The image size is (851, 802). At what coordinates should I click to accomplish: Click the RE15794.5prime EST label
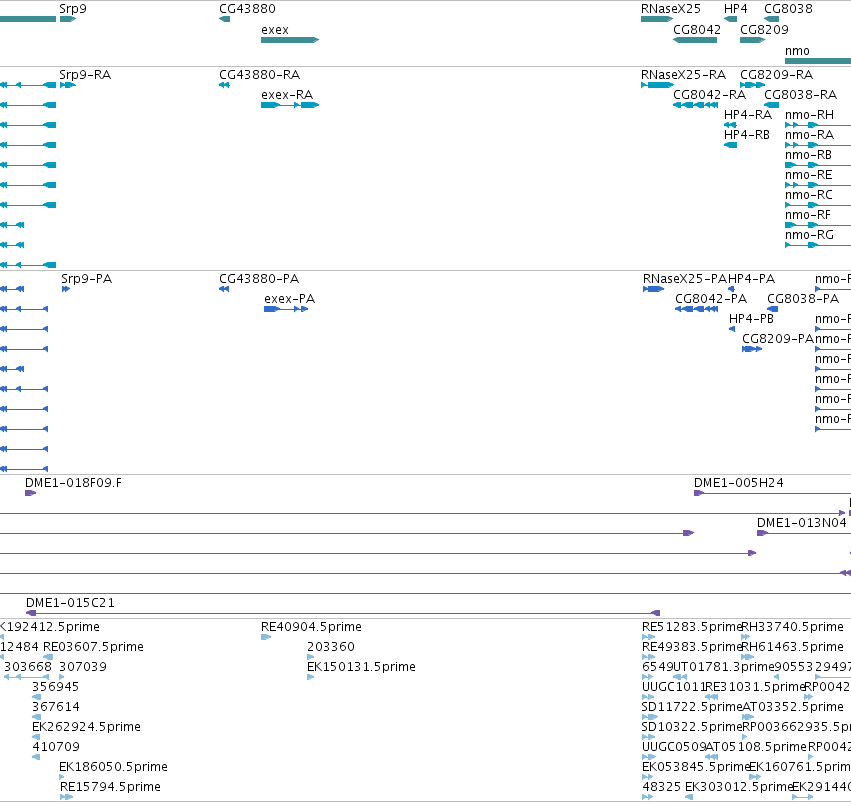click(x=110, y=787)
